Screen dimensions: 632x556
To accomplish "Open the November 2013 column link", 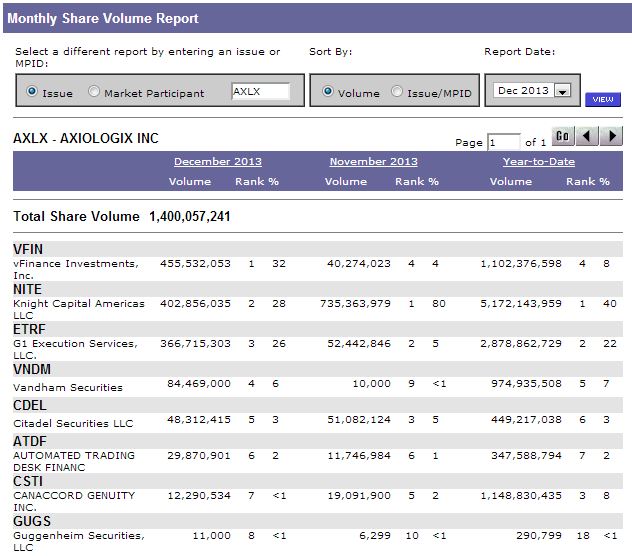I will pyautogui.click(x=372, y=162).
